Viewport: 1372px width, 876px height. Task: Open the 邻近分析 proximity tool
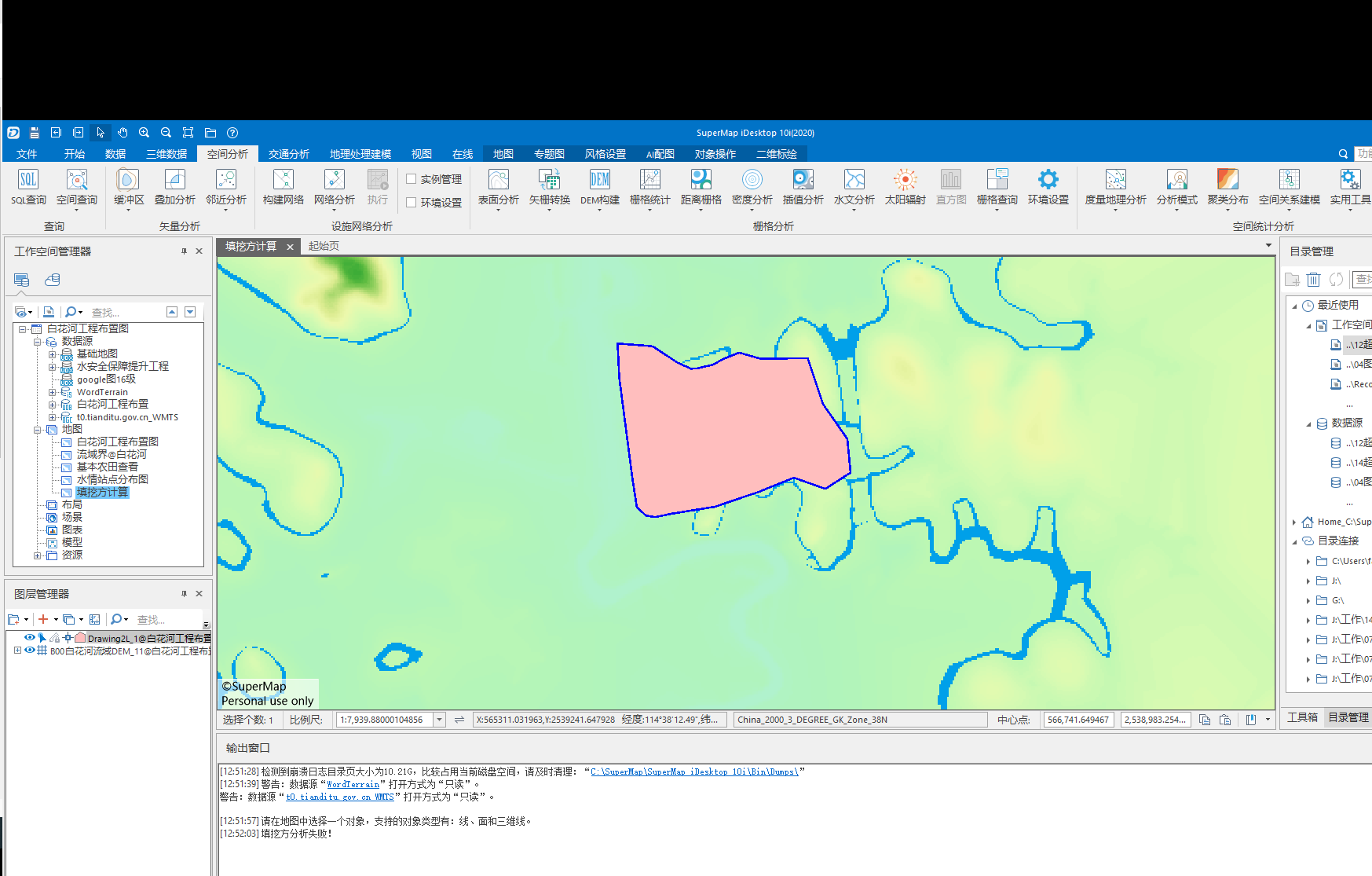pyautogui.click(x=226, y=189)
